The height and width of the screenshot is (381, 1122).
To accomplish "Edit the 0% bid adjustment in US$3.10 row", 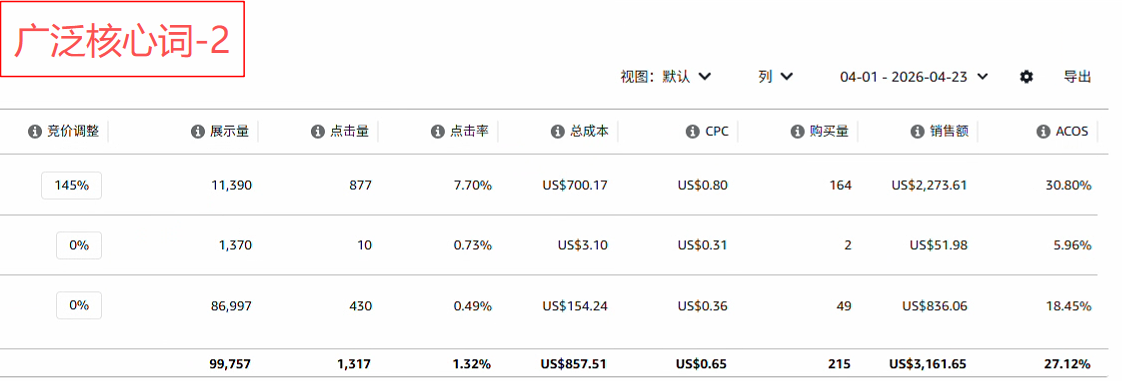I will click(79, 245).
